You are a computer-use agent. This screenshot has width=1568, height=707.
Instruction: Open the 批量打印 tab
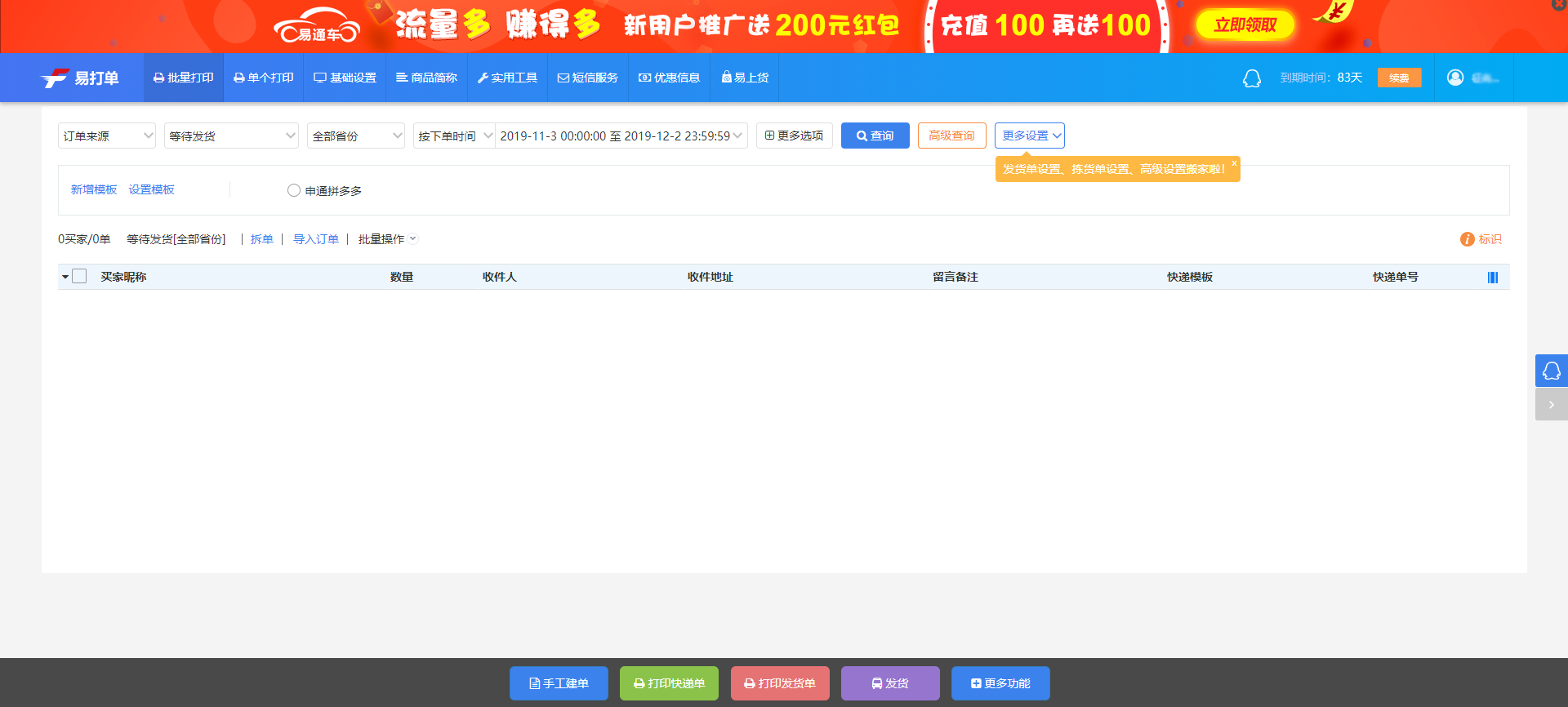coord(184,78)
